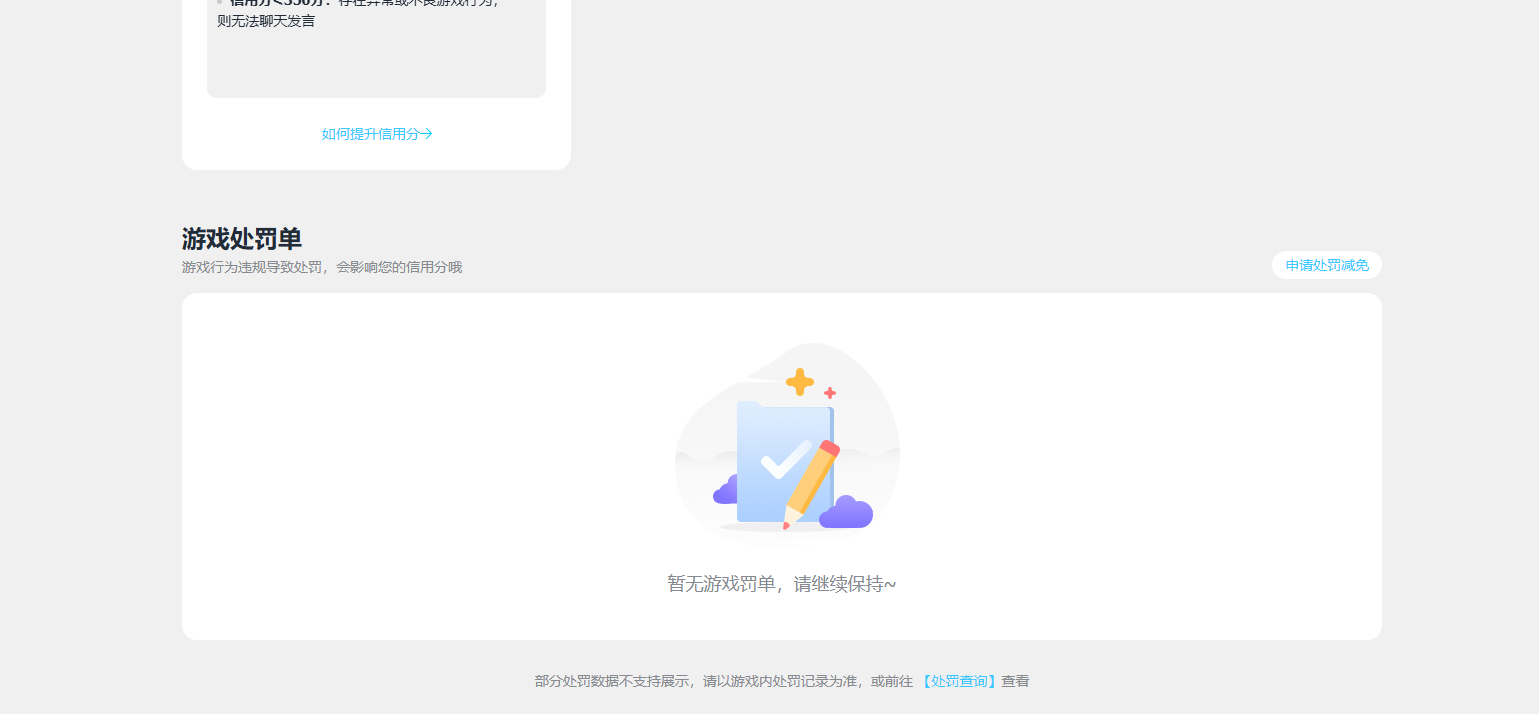Click the 申请处罚减免 button
Viewport: 1539px width, 714px height.
1327,265
